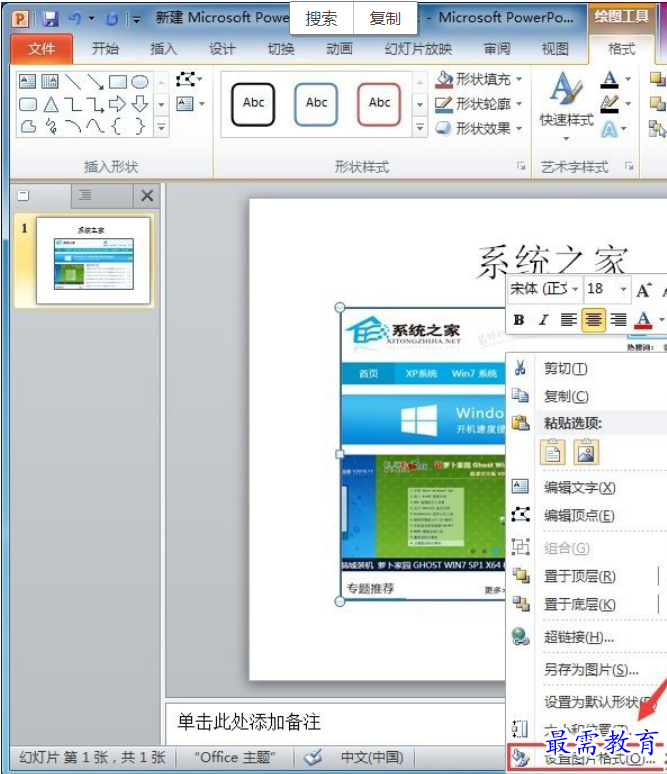The image size is (667, 774).
Task: Click the red outline Abc shape style
Action: point(379,104)
